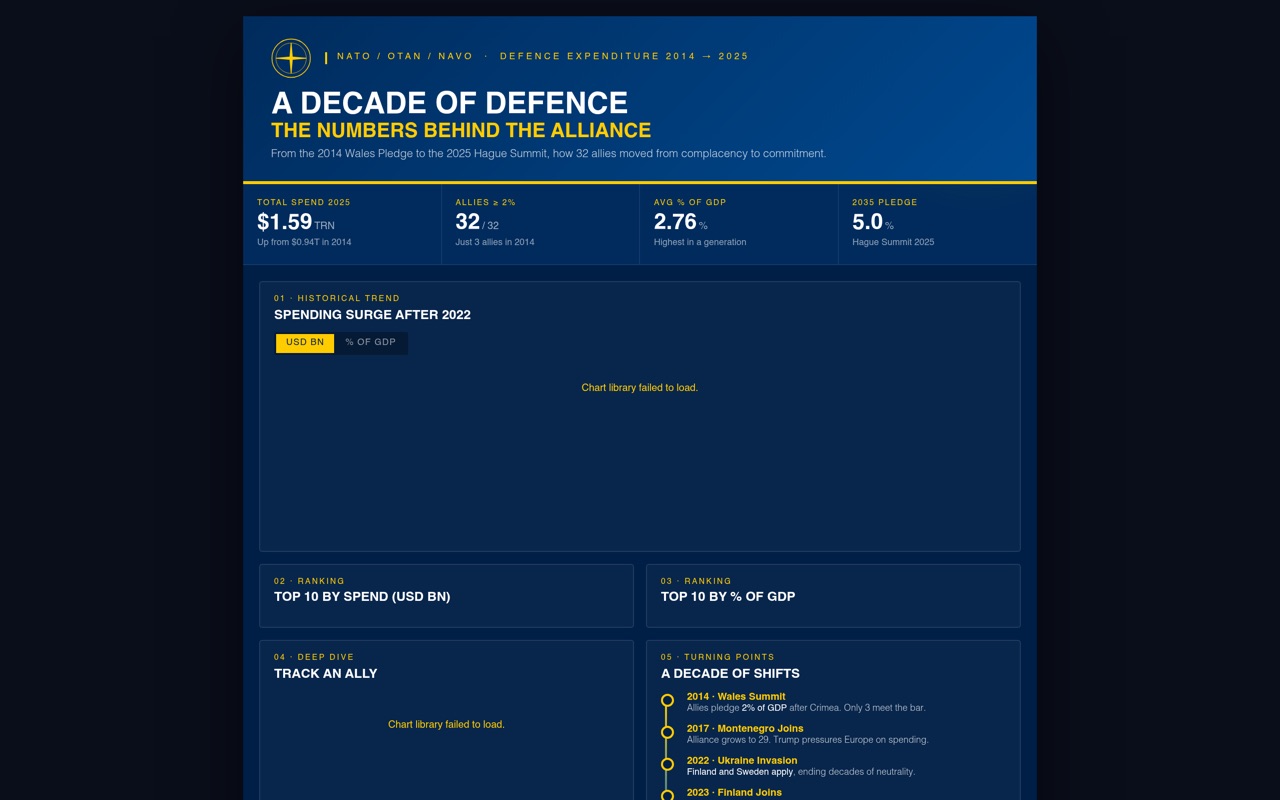The width and height of the screenshot is (1280, 800).
Task: Click 'DEFENCE EXPENDITURE 2014 → 2025' label
Action: (624, 56)
